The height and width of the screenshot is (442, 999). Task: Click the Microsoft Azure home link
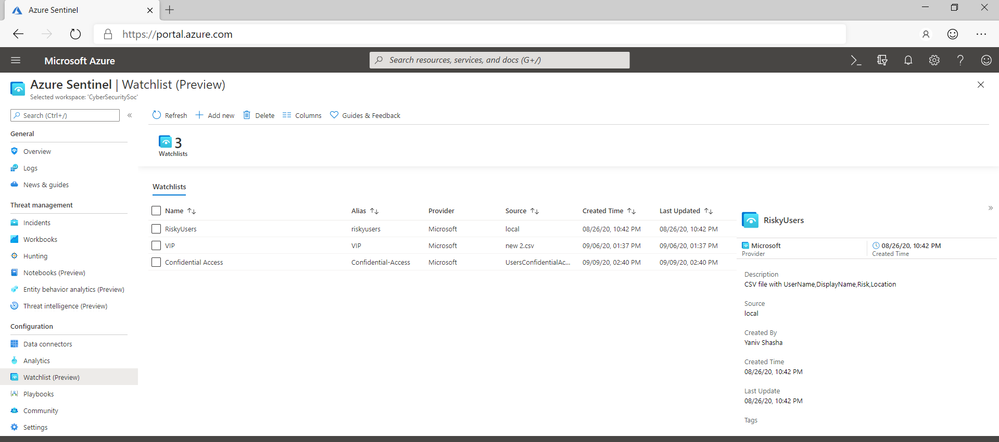click(x=80, y=61)
